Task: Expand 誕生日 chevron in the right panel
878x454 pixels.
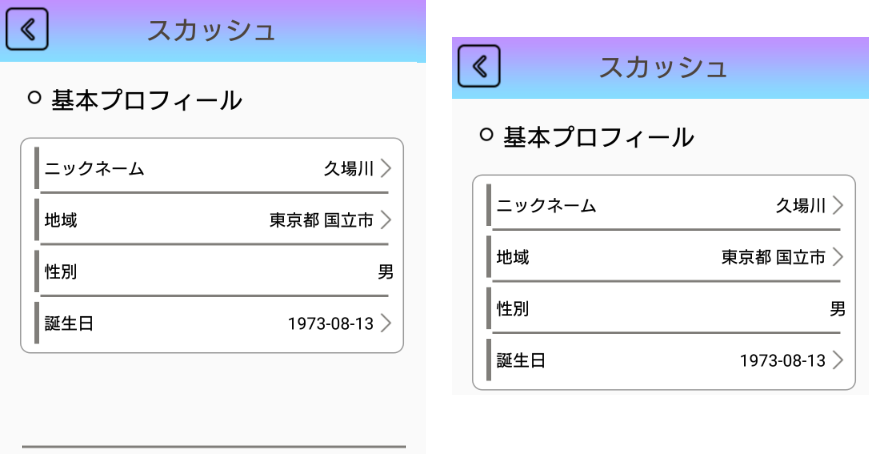Action: click(x=838, y=360)
